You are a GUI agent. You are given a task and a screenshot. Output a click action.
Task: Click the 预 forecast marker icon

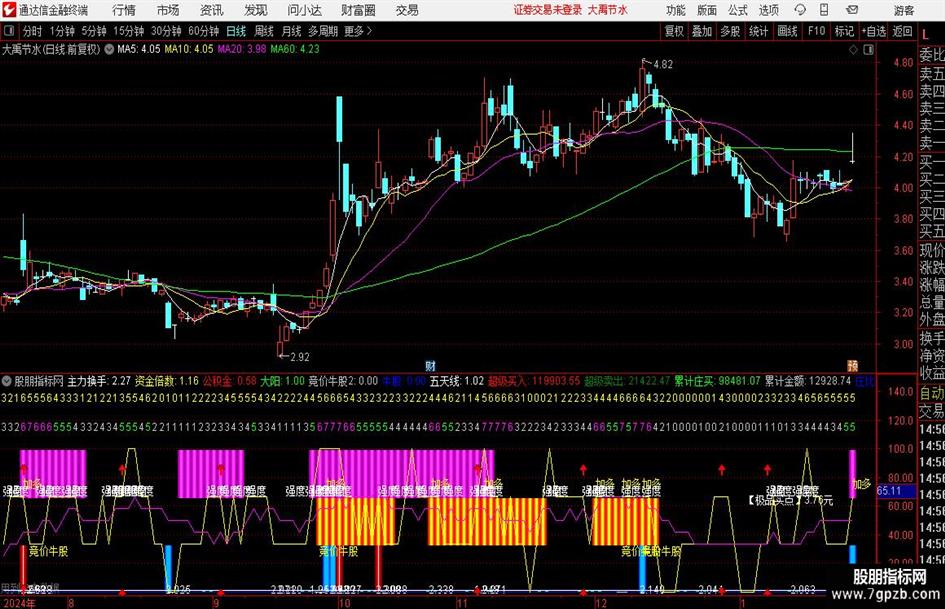pyautogui.click(x=853, y=366)
